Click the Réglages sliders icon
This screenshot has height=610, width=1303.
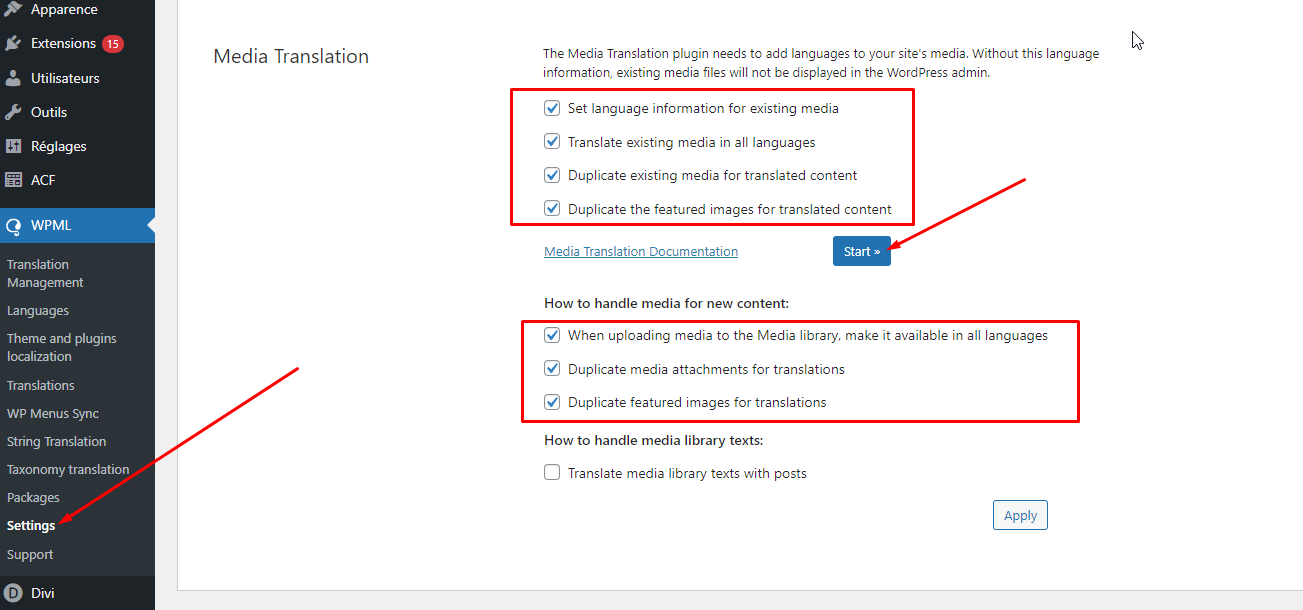tap(13, 146)
